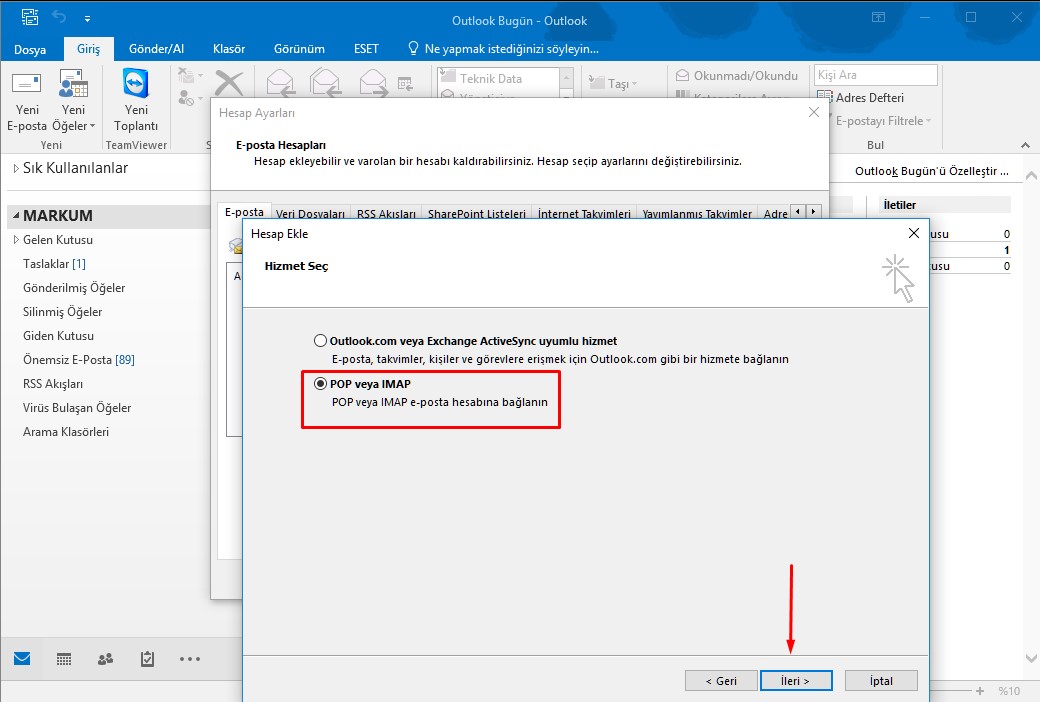Close the Hesap Ekle dialog

[x=913, y=233]
